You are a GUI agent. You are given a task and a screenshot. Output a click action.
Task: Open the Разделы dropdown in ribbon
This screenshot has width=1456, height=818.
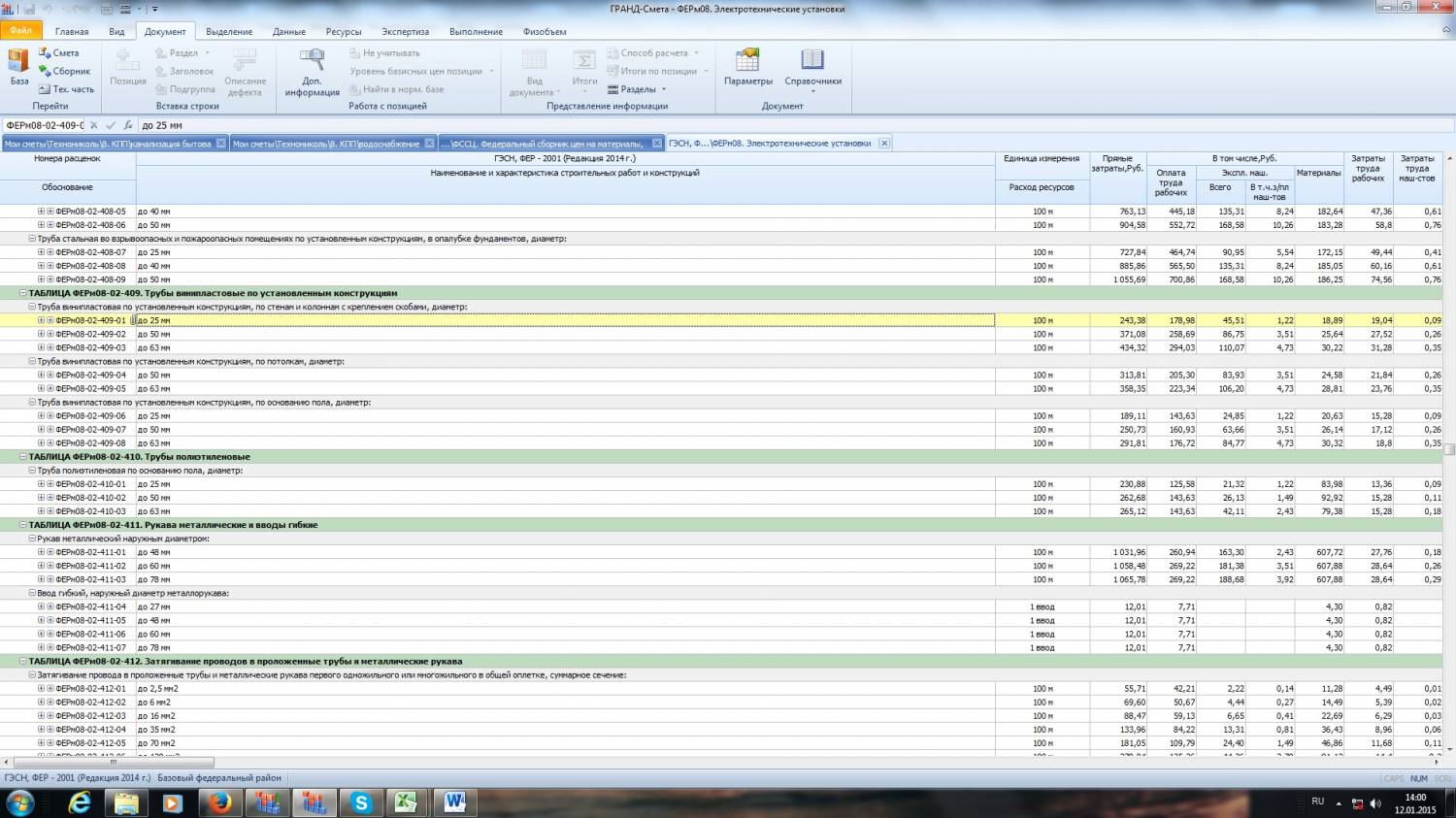coord(637,89)
